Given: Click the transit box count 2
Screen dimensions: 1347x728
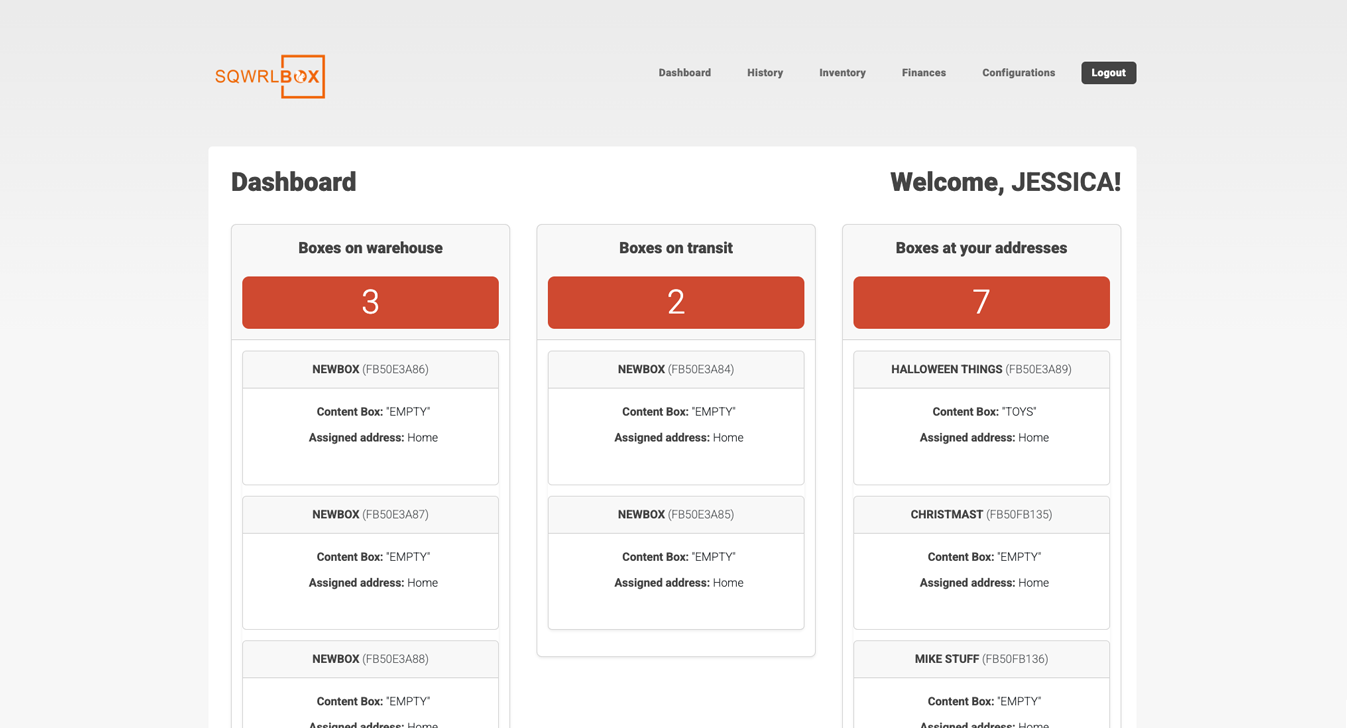Looking at the screenshot, I should (x=675, y=302).
